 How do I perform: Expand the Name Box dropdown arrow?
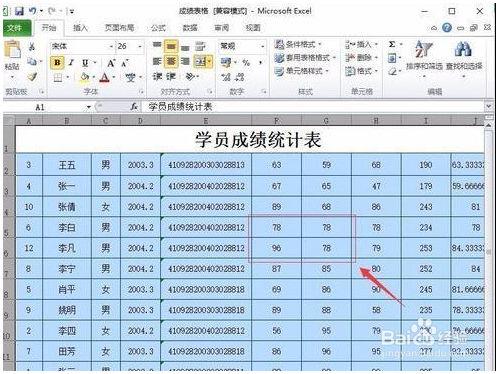click(89, 107)
